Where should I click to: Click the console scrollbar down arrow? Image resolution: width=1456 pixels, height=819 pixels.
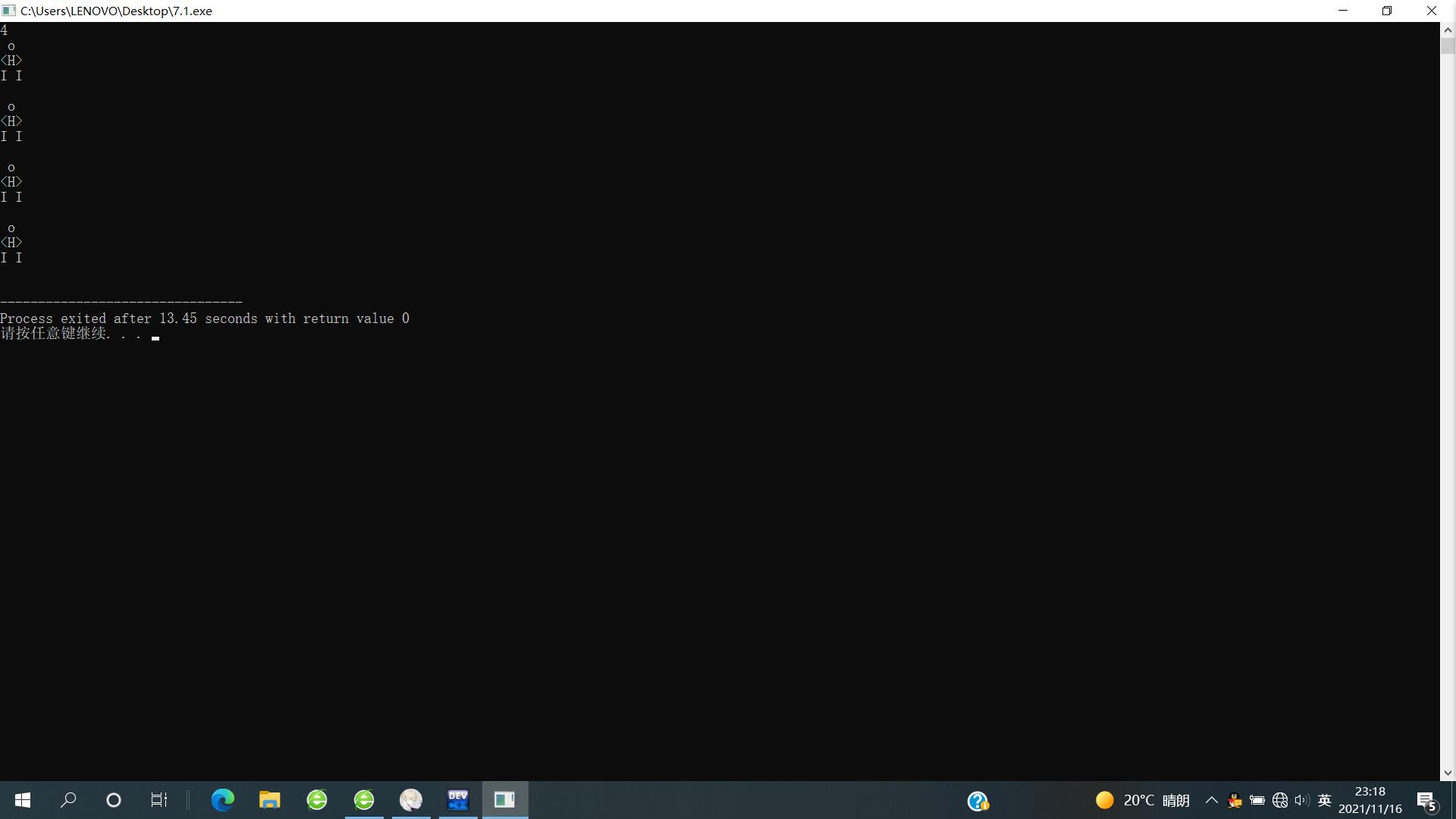[x=1448, y=773]
